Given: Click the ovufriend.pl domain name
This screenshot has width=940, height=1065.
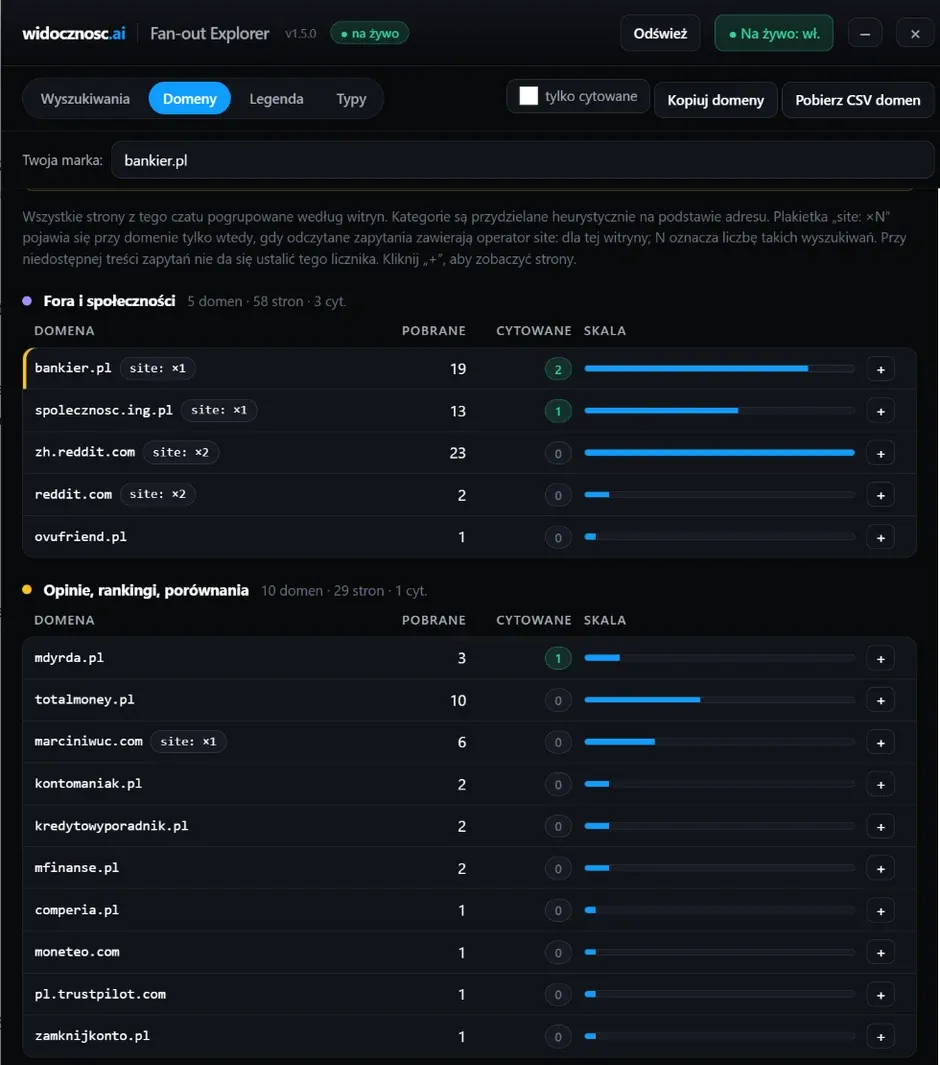Looking at the screenshot, I should (x=80, y=537).
